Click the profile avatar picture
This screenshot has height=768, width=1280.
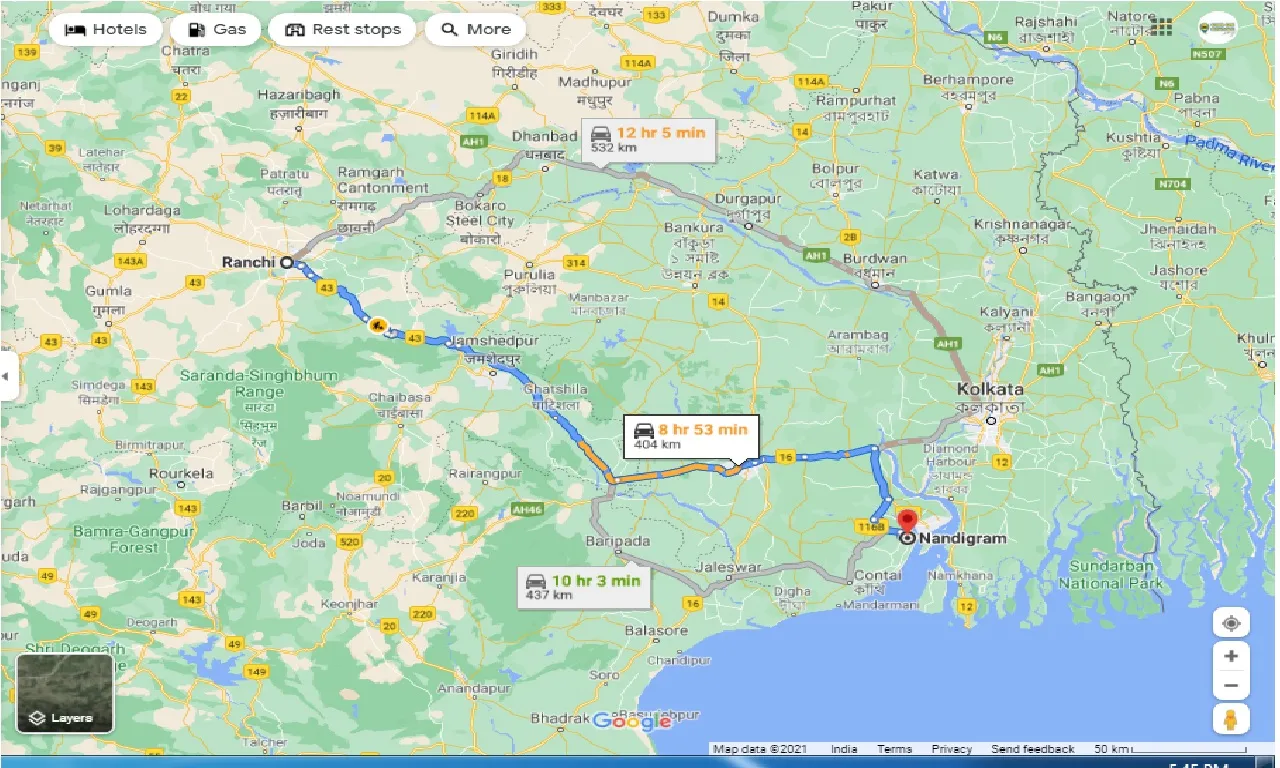1217,28
